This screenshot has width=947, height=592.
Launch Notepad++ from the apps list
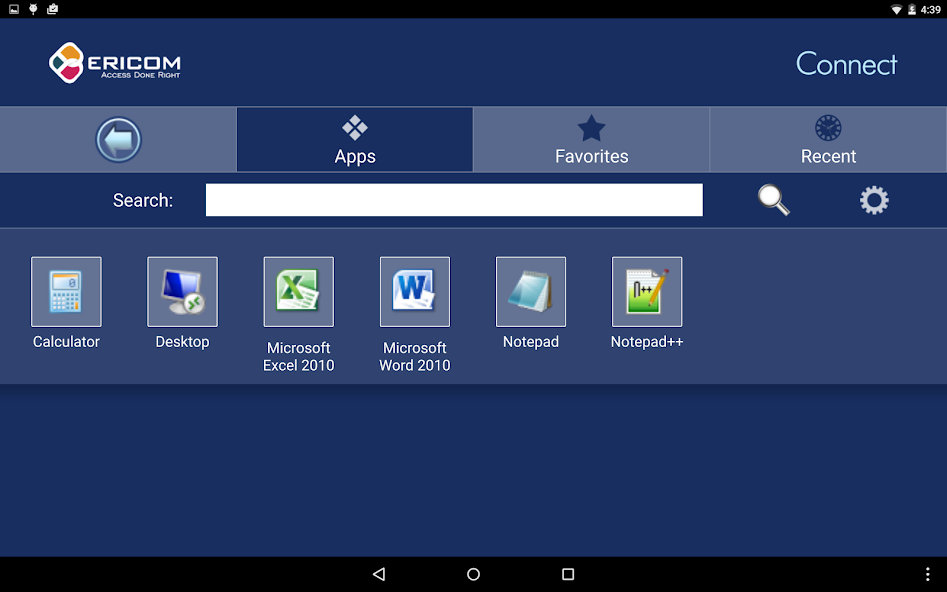646,292
